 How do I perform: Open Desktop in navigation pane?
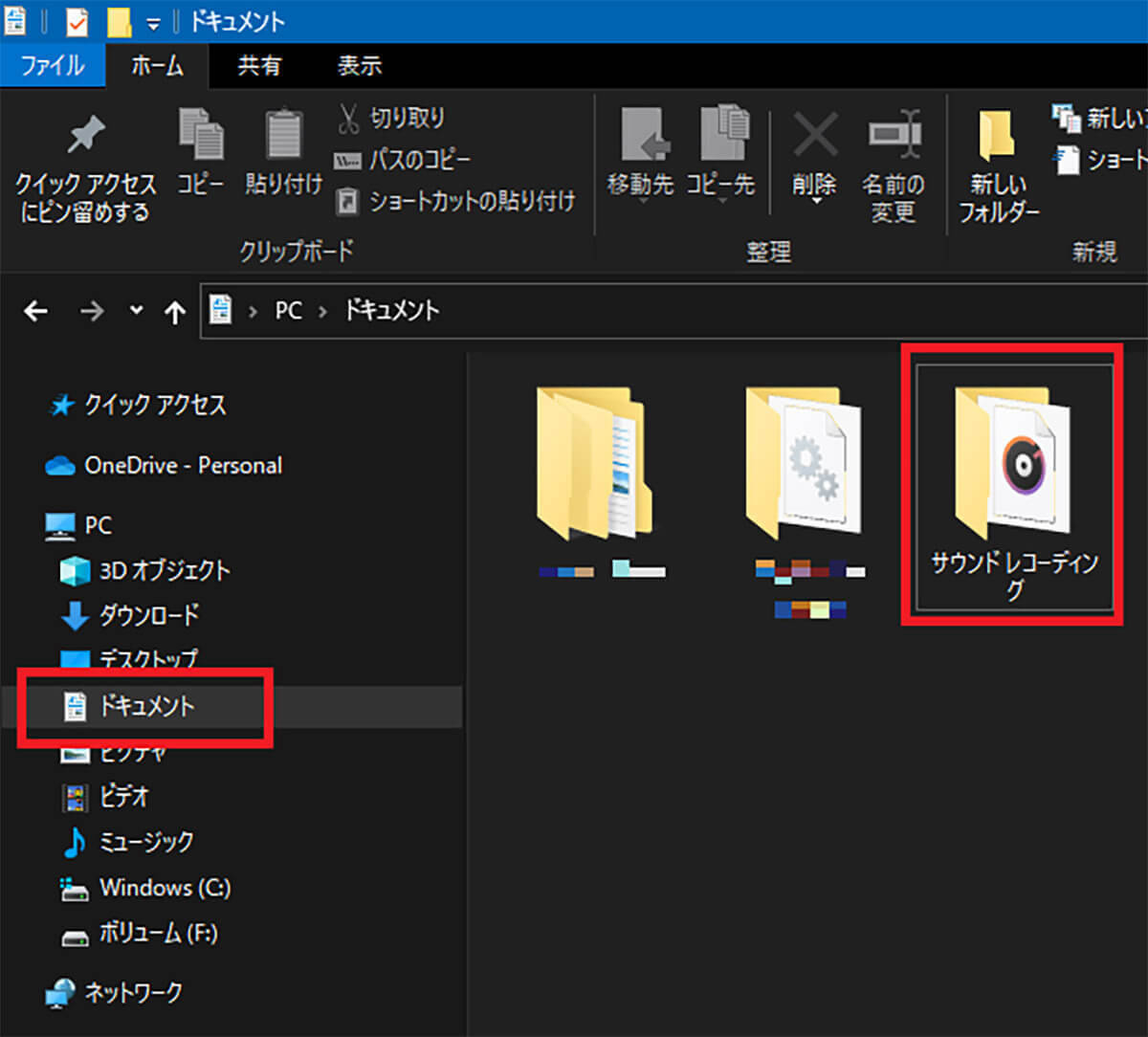pyautogui.click(x=130, y=660)
